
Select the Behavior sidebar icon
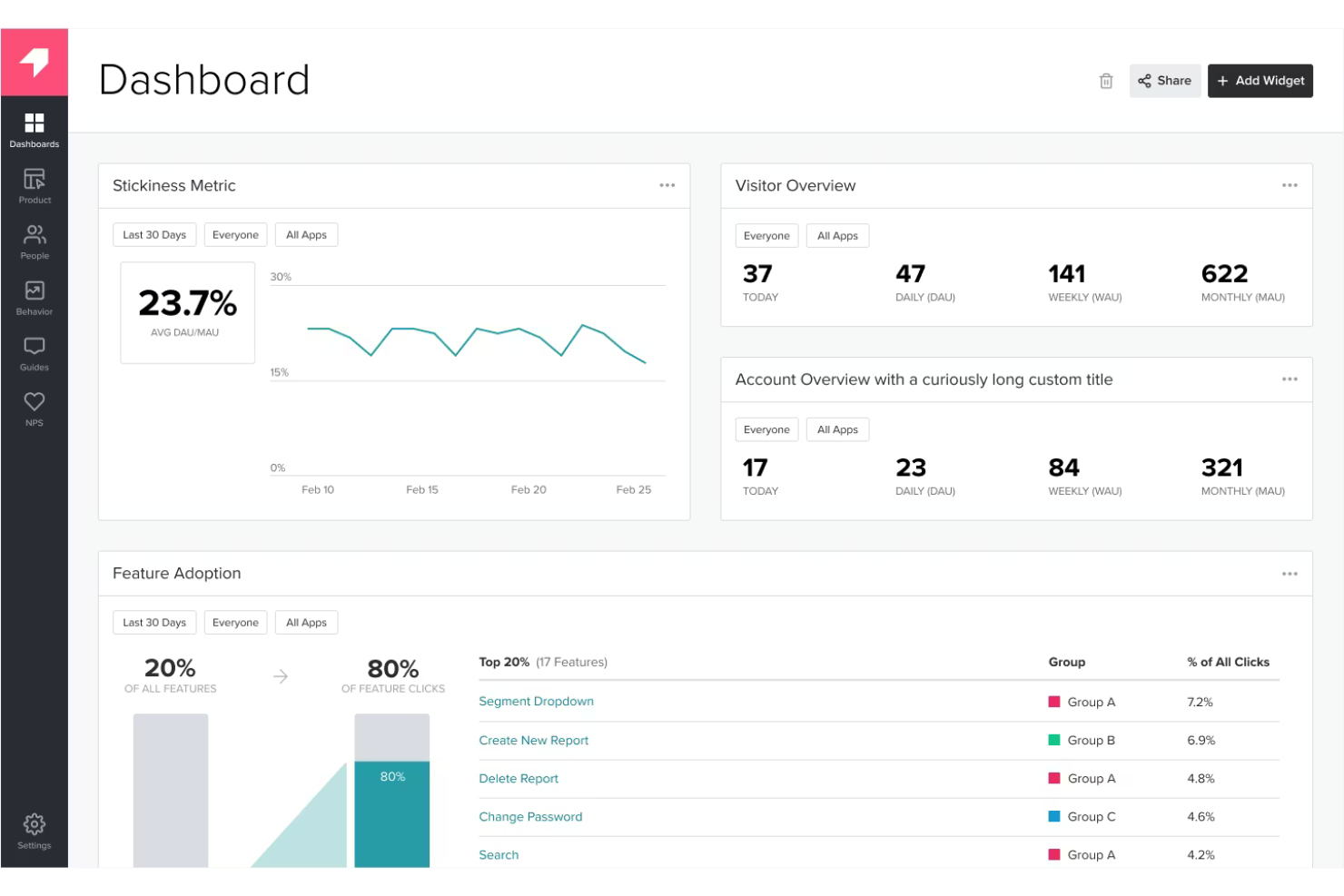click(x=34, y=295)
